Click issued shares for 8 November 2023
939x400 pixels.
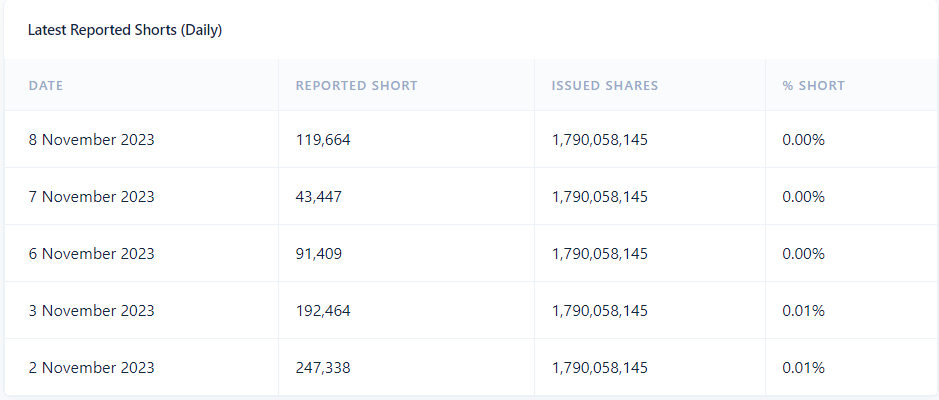599,140
